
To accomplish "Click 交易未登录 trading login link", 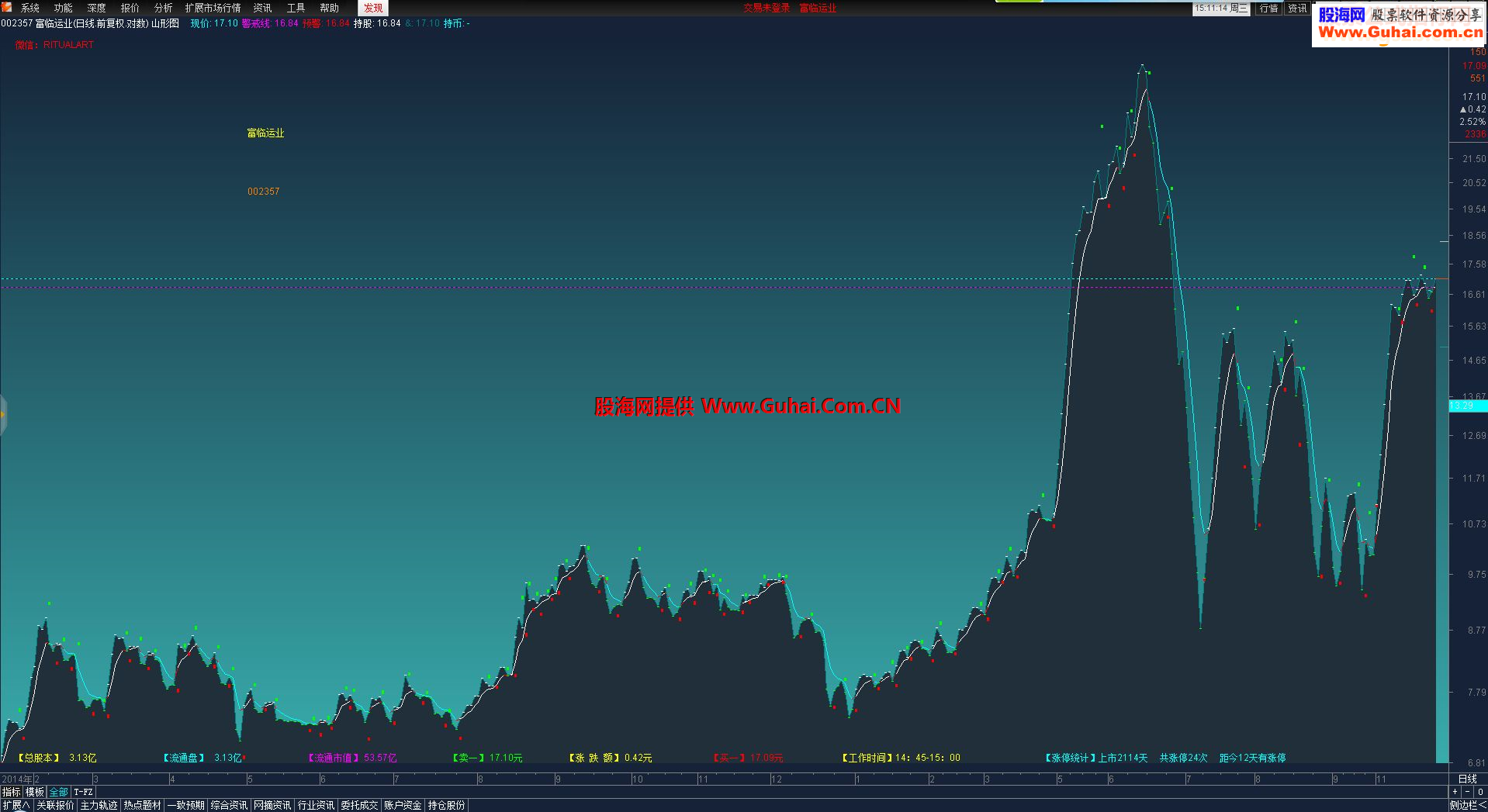I will 766,8.
